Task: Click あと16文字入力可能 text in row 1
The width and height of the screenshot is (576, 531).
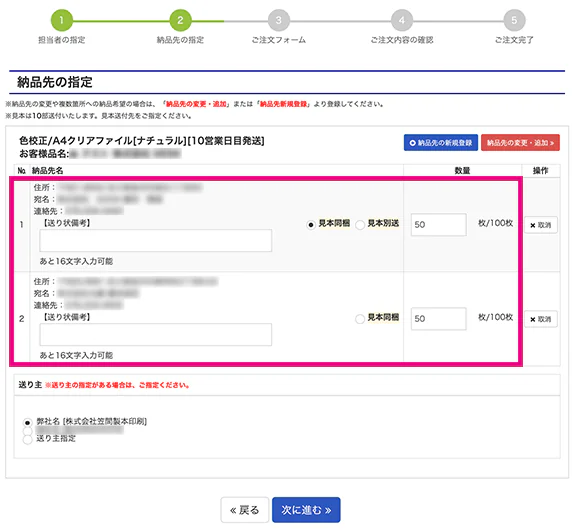Action: point(76,261)
